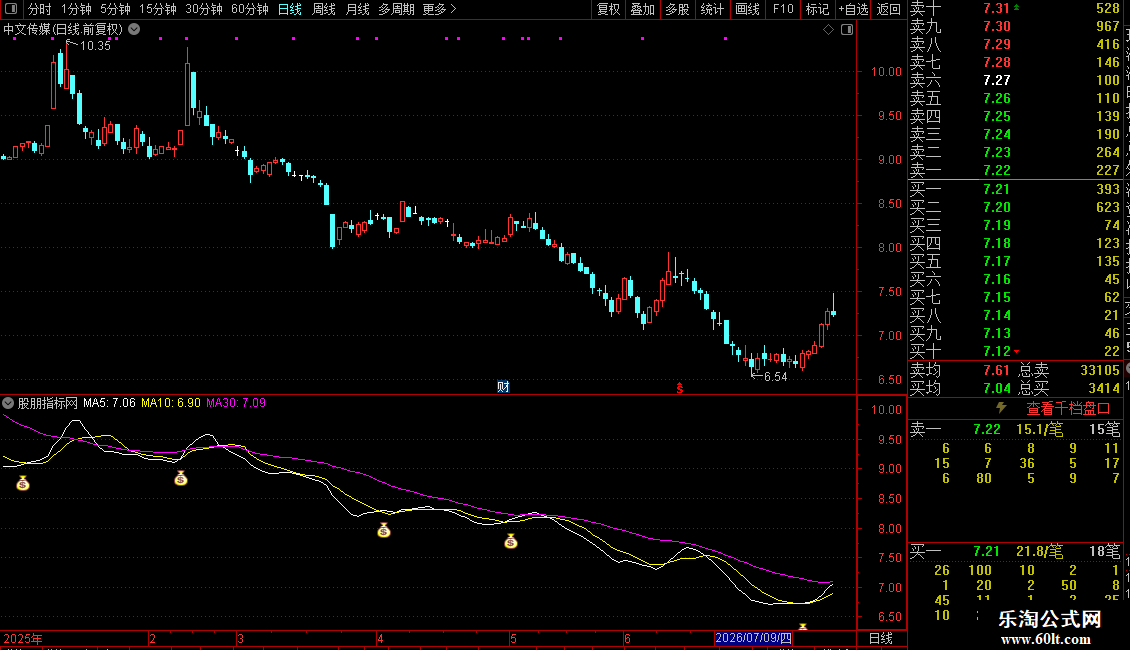Click the 买十 price 7.12 row
The image size is (1130, 650).
[1015, 351]
